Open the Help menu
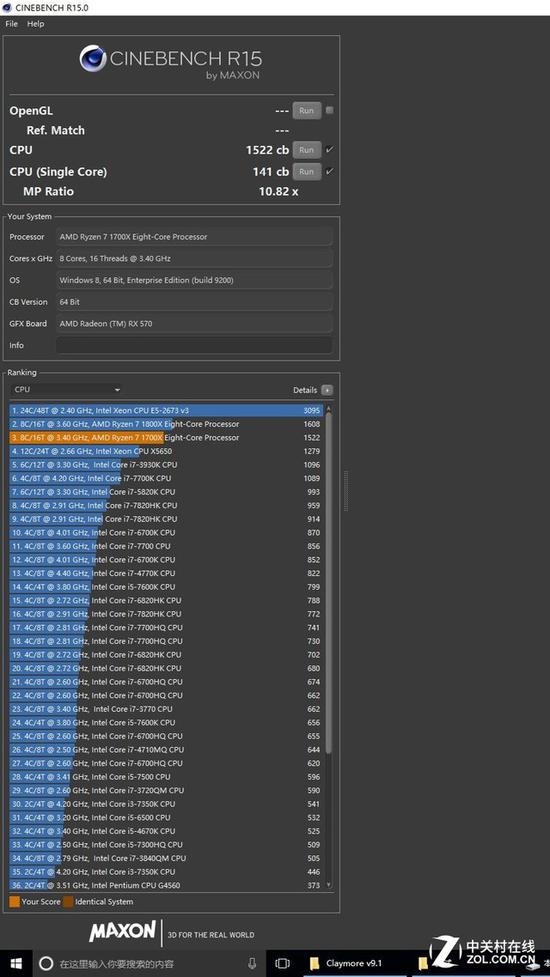The width and height of the screenshot is (550, 977). 36,24
